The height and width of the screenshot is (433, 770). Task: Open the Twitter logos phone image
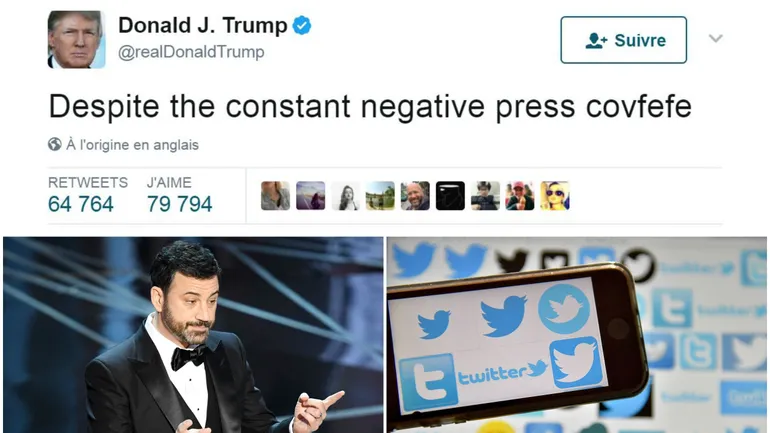(577, 335)
